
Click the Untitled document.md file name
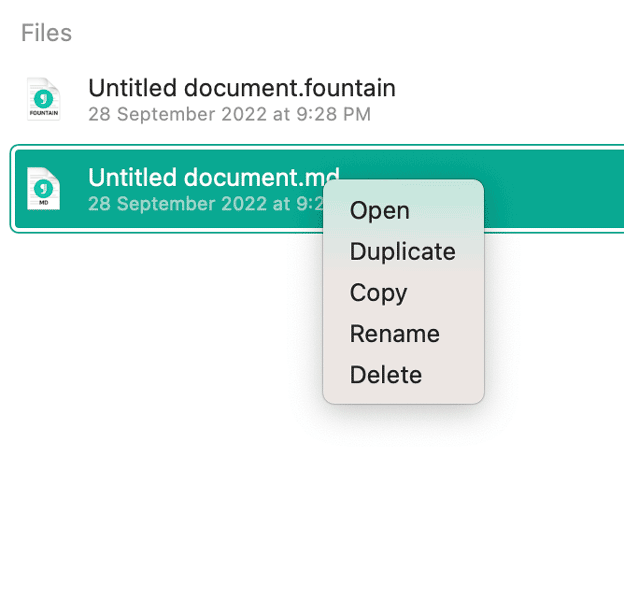click(214, 177)
